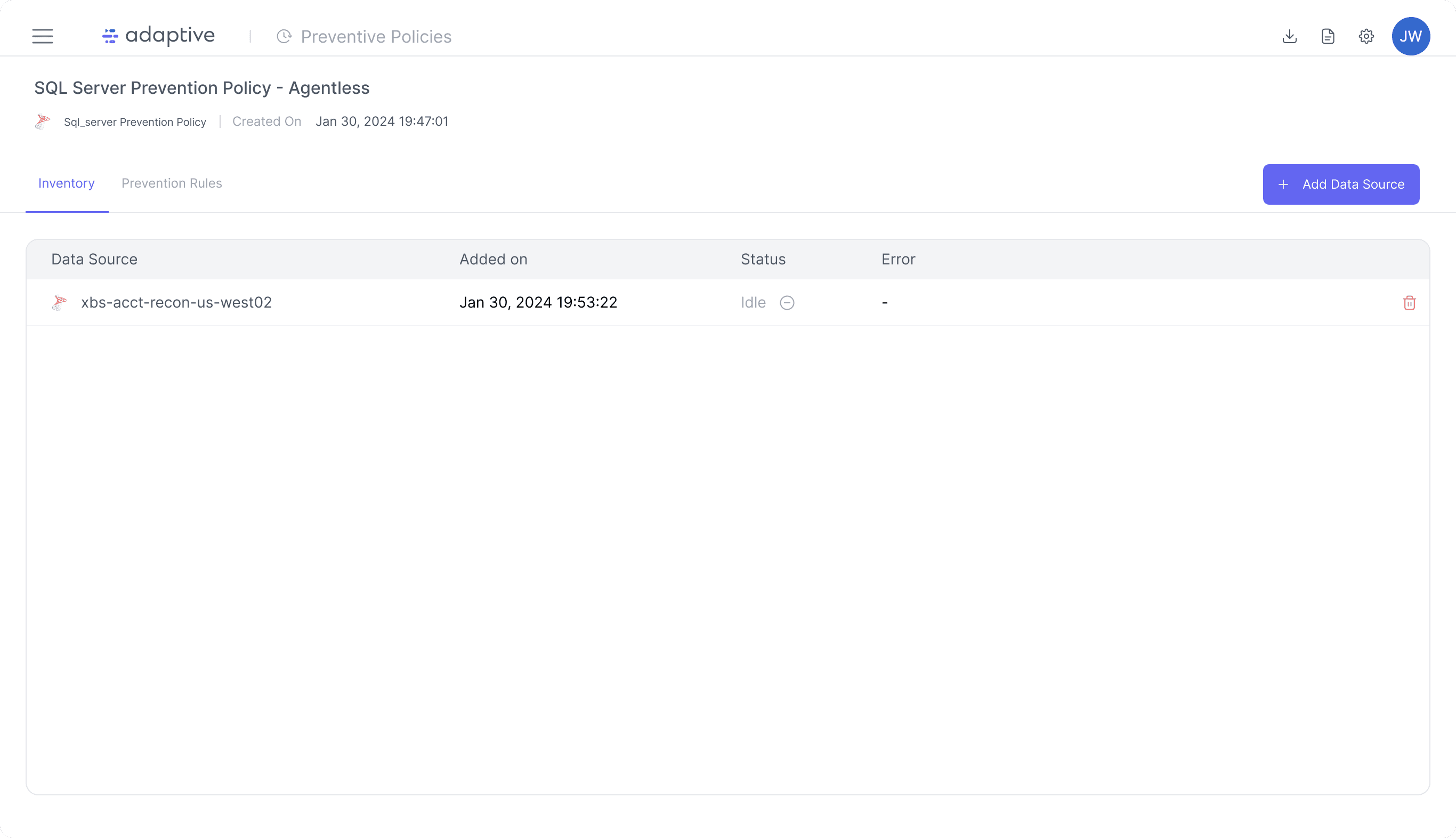Click the Idle status circle icon
Viewport: 1456px width, 838px height.
point(787,303)
